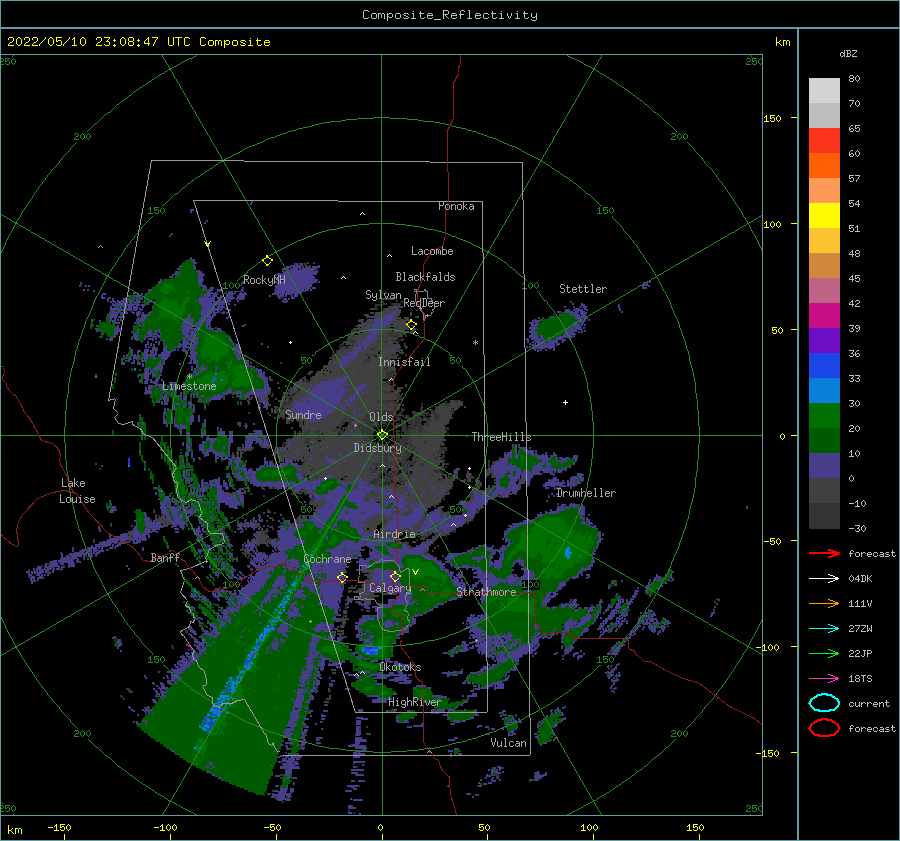Click the light gray 80 dBZ swatch
This screenshot has width=900, height=841.
click(x=824, y=91)
